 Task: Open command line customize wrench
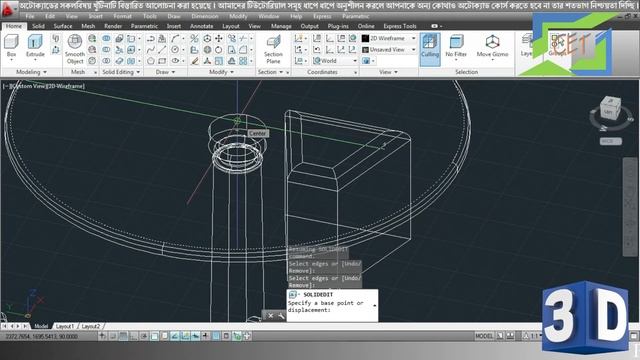click(281, 316)
